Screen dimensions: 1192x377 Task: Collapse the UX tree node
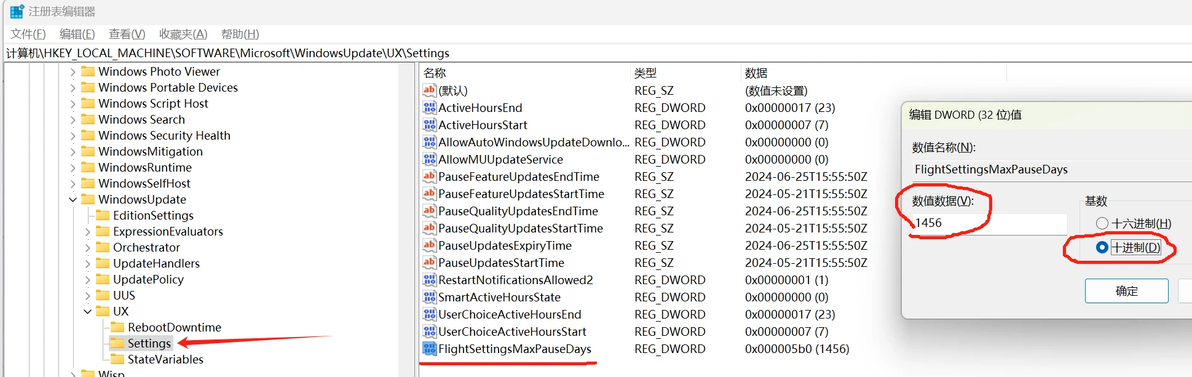(x=87, y=311)
